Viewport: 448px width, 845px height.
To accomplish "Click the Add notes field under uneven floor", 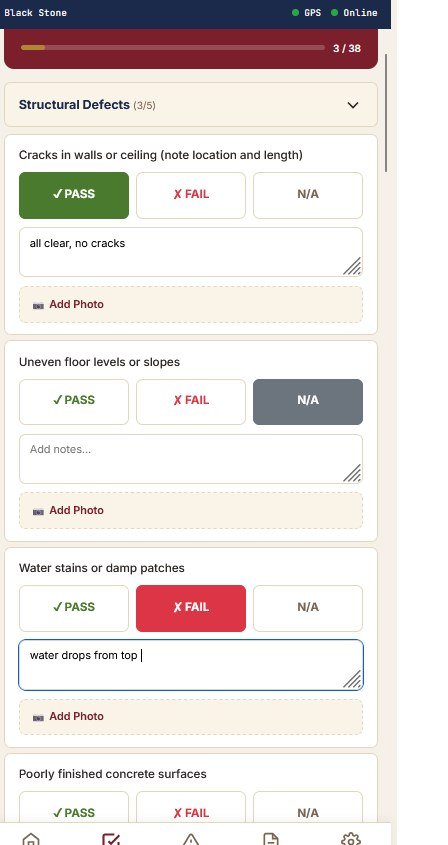I will [x=191, y=459].
